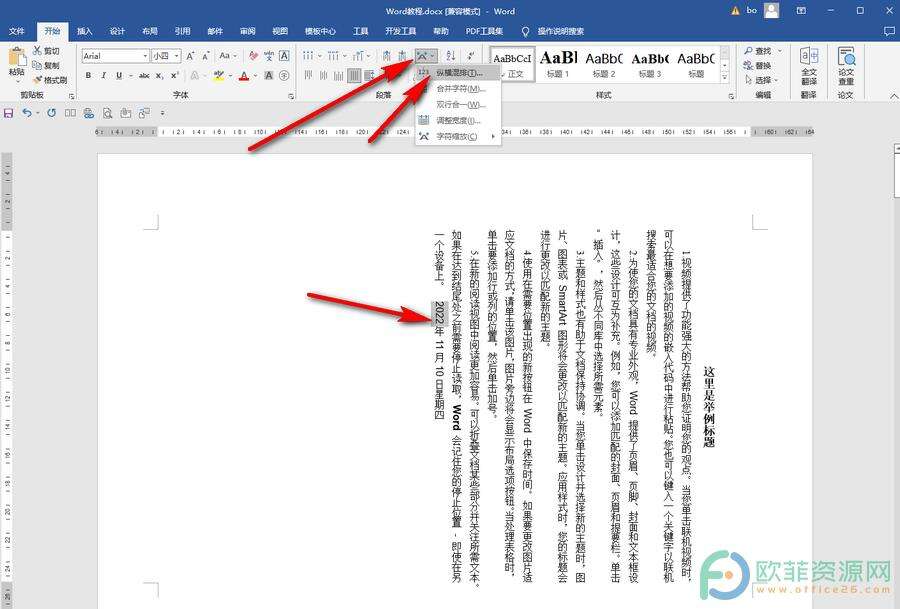Image resolution: width=900 pixels, height=609 pixels.
Task: Undo last action arrow icon
Action: coord(27,113)
